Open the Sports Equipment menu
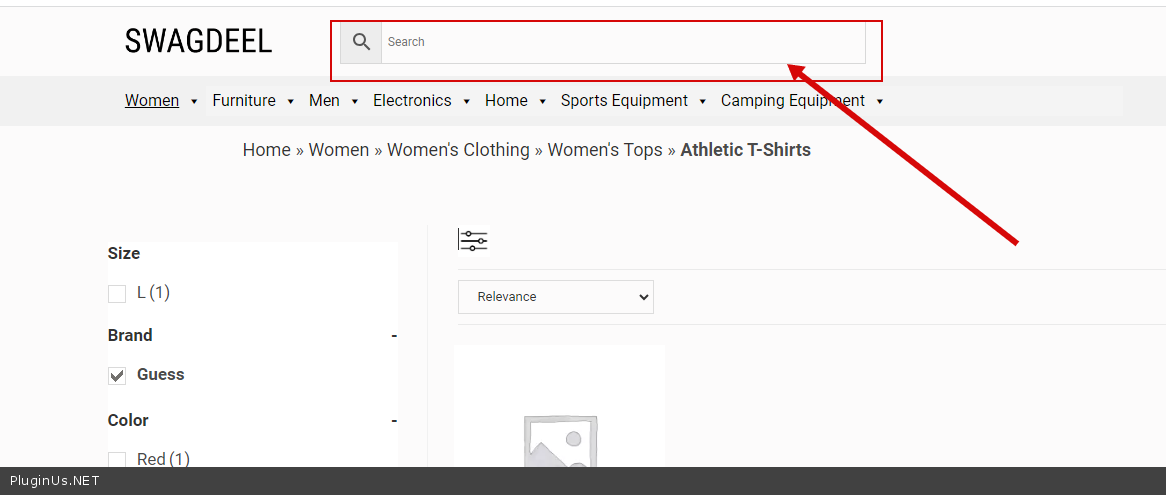This screenshot has width=1166, height=495. (x=624, y=101)
